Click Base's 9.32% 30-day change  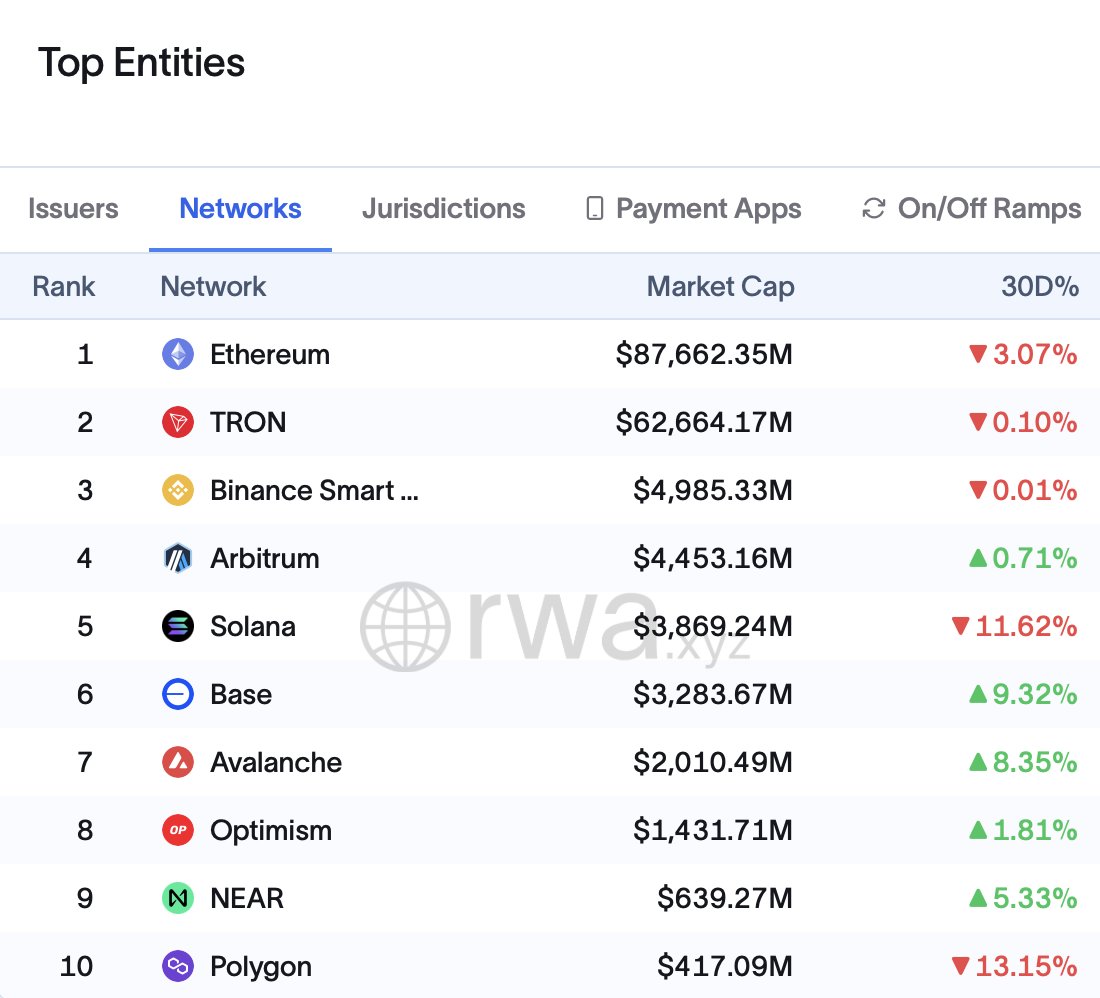tap(1024, 694)
